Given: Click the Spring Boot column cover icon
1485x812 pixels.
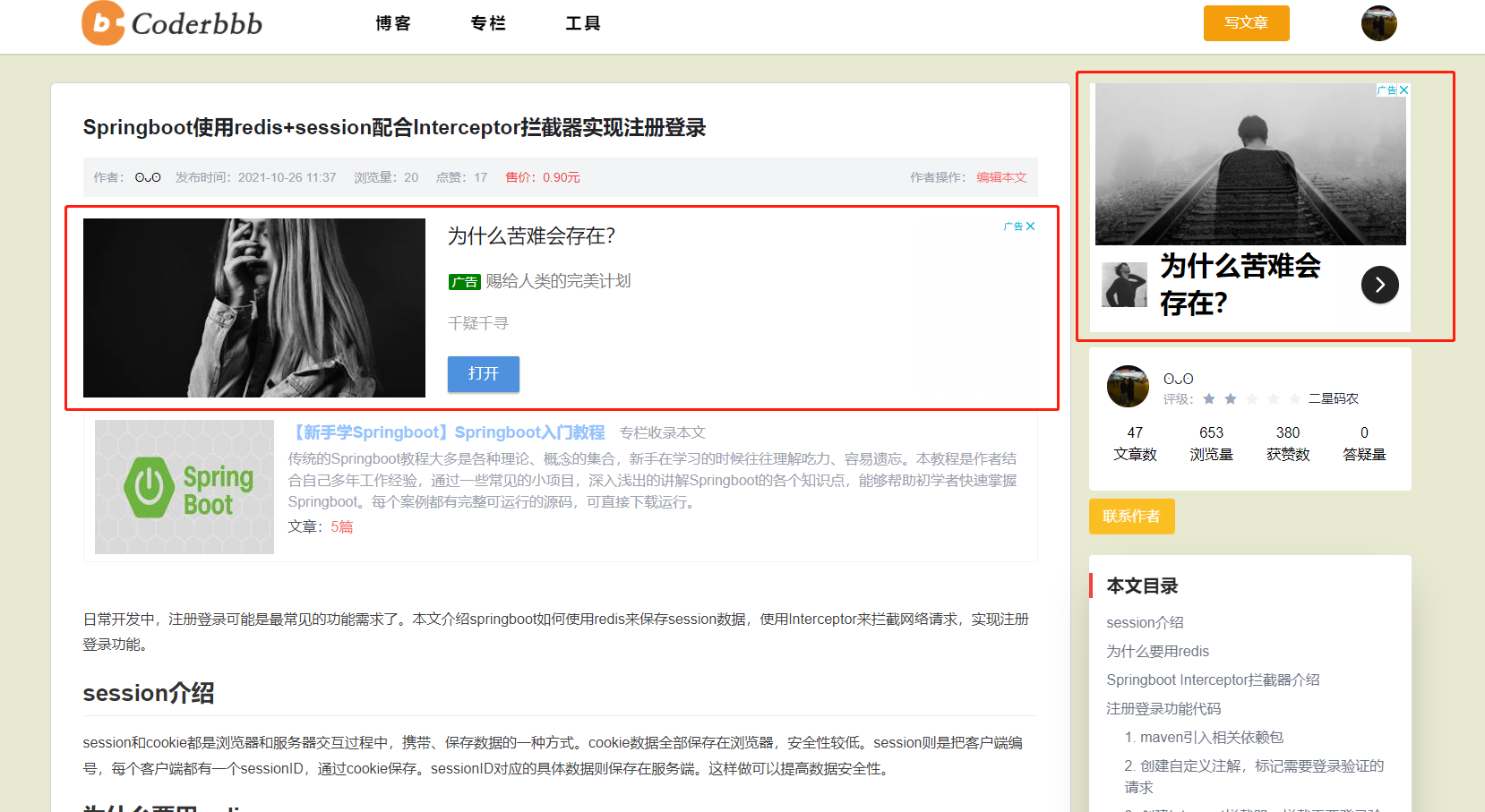Looking at the screenshot, I should tap(184, 486).
